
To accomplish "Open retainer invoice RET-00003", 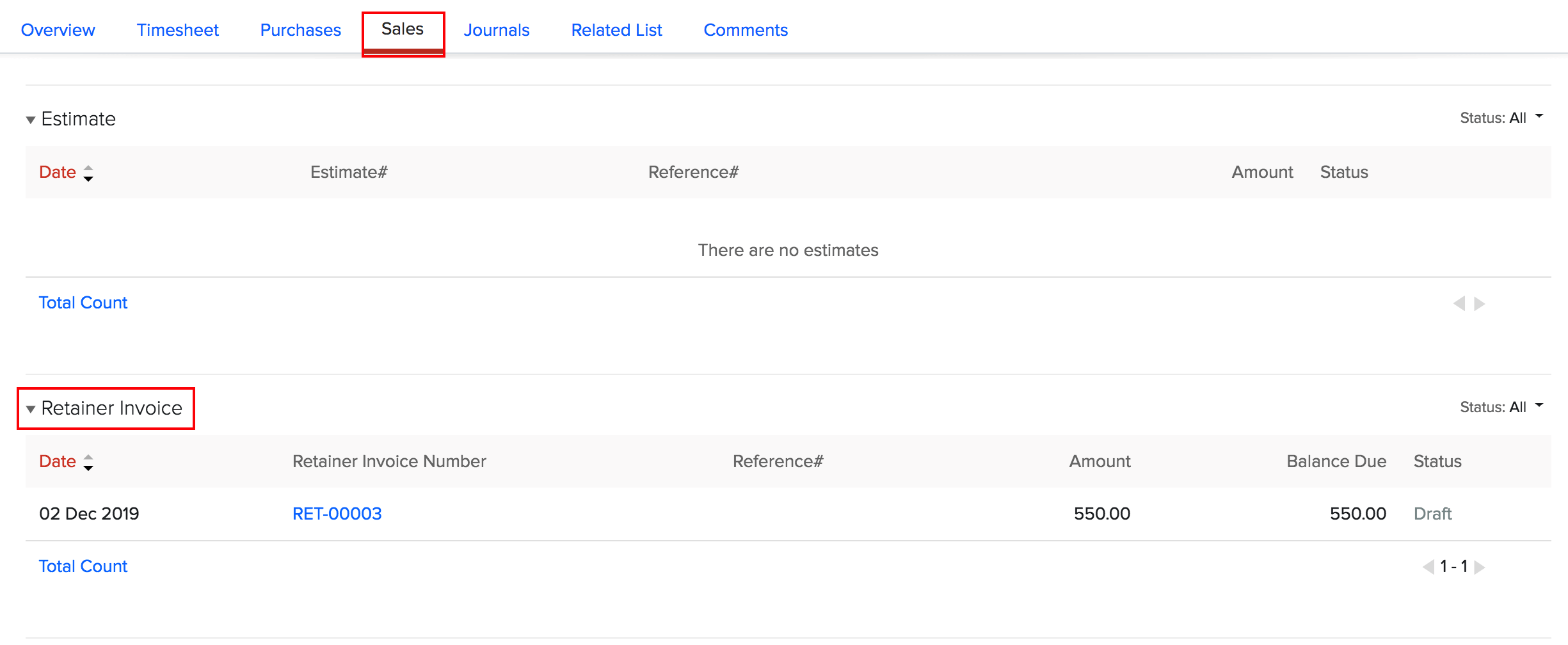I will click(x=337, y=514).
